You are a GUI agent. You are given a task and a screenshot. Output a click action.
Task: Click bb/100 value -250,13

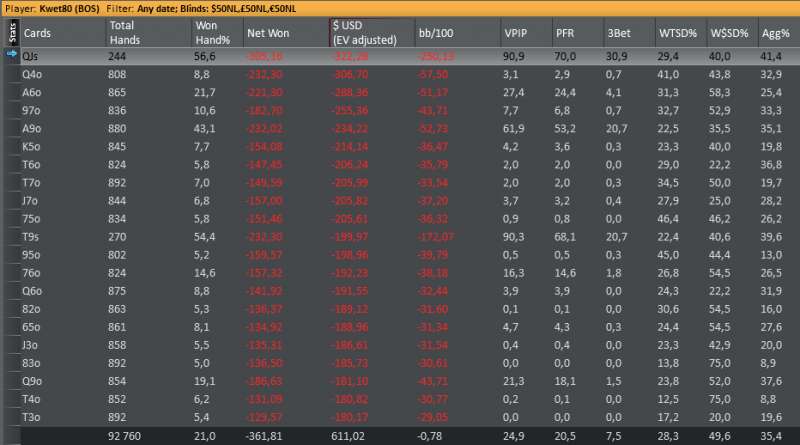(435, 57)
